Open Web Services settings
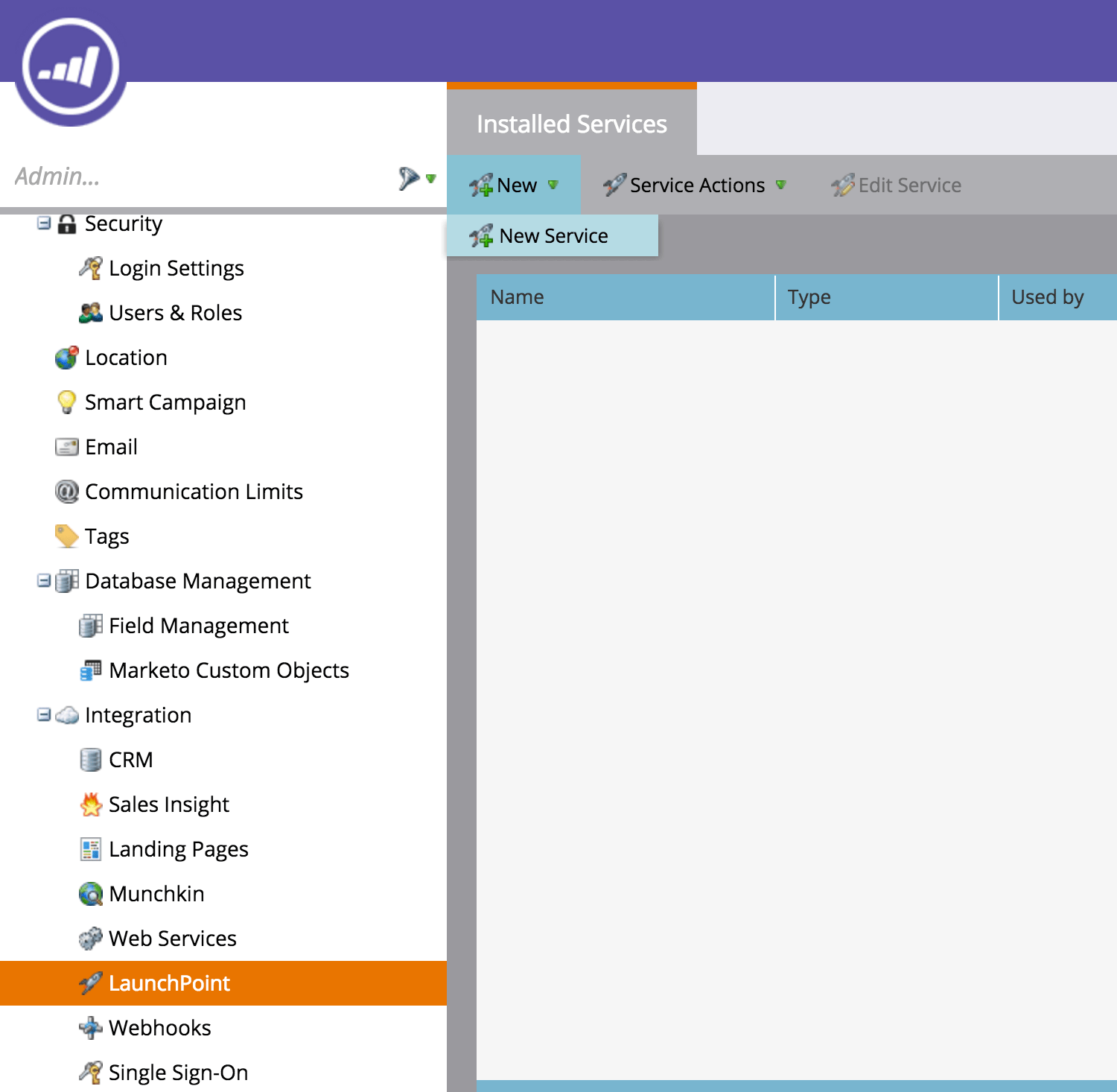The image size is (1117, 1092). 172,939
